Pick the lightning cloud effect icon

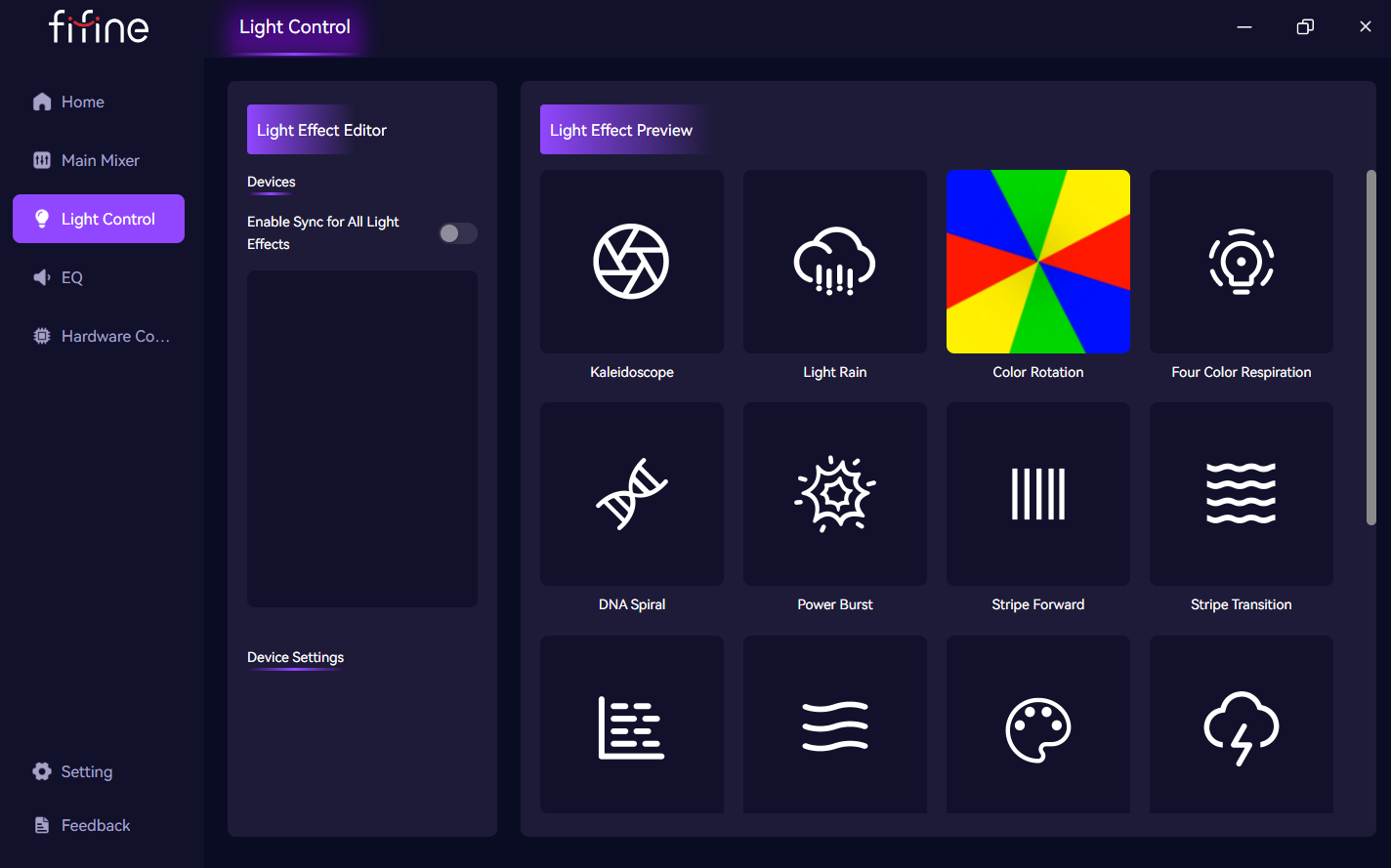(x=1242, y=724)
